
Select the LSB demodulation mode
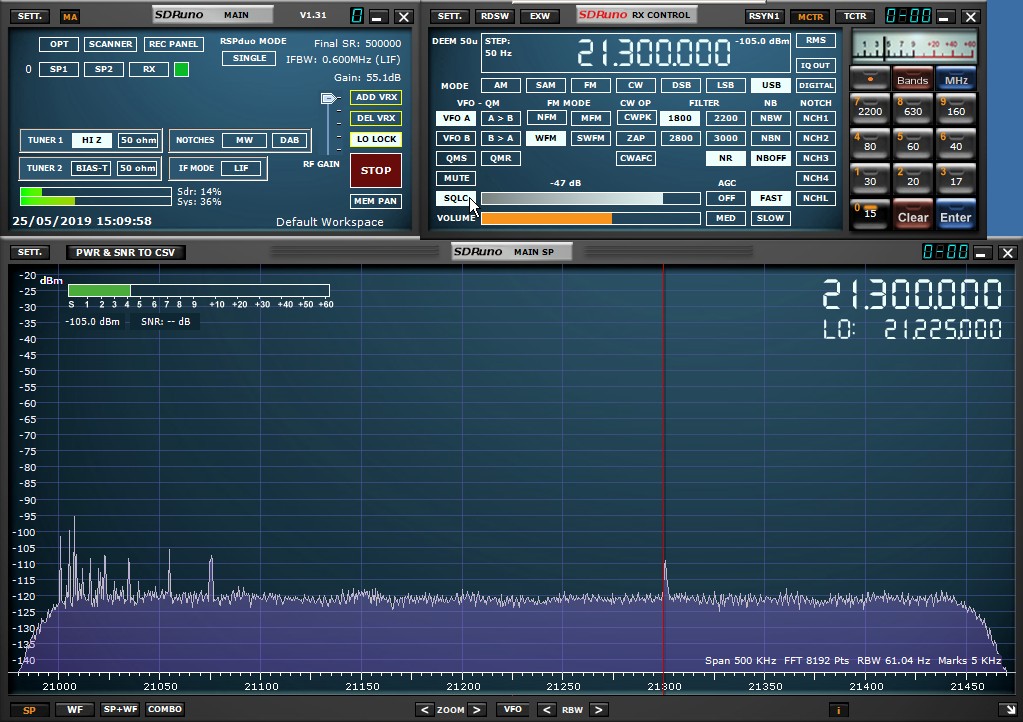(725, 85)
